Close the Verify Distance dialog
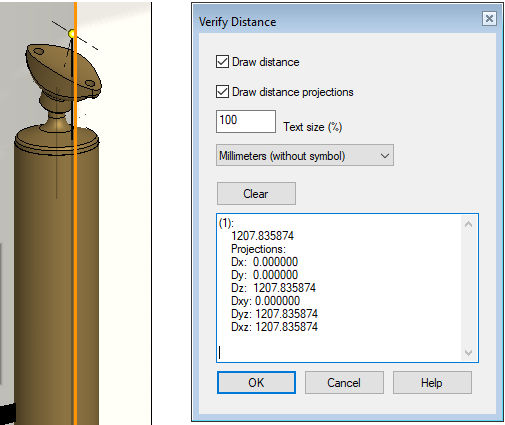The image size is (505, 425). click(489, 18)
